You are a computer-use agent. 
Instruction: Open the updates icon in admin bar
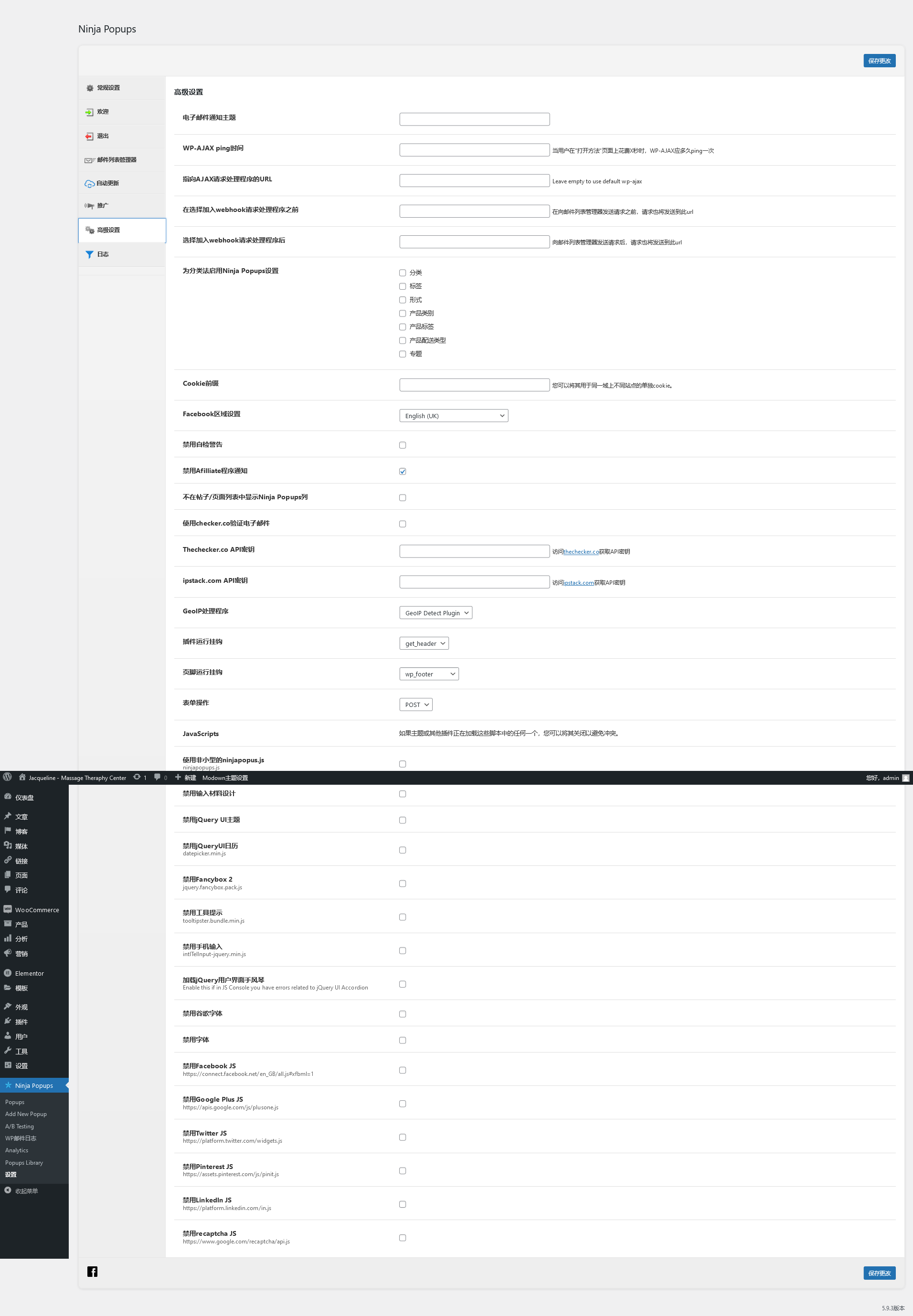[138, 777]
